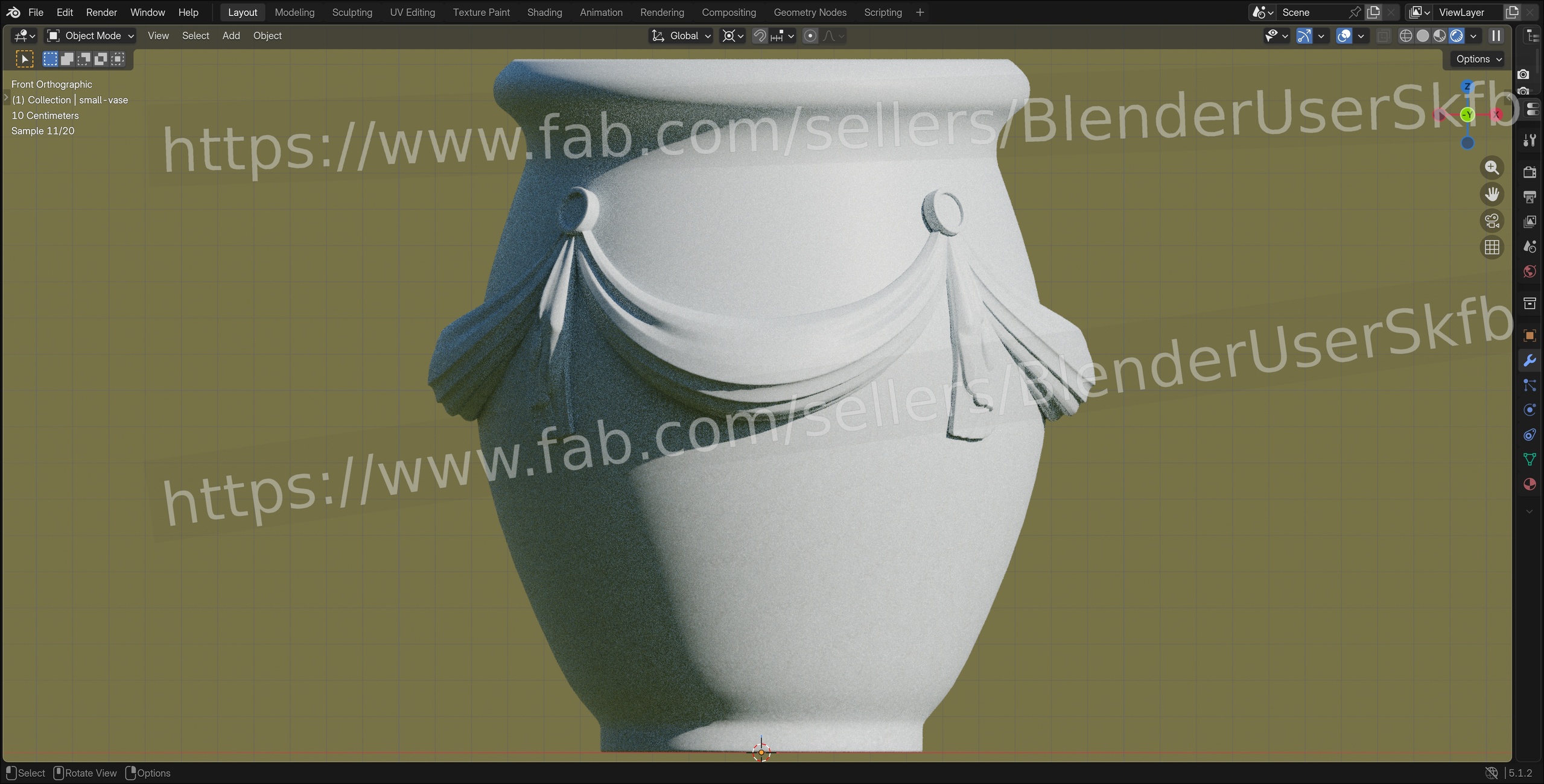This screenshot has height=784, width=1544.
Task: Edit the ViewLayer name field
Action: (1469, 12)
